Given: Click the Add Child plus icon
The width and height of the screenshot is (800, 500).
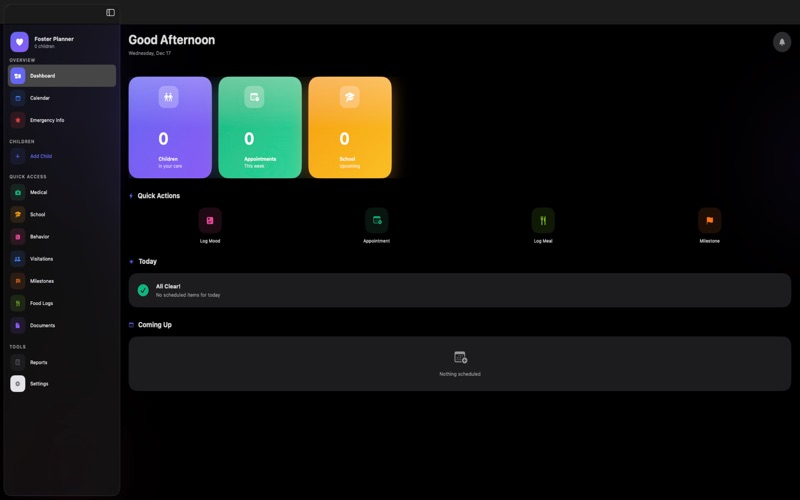Looking at the screenshot, I should [18, 156].
